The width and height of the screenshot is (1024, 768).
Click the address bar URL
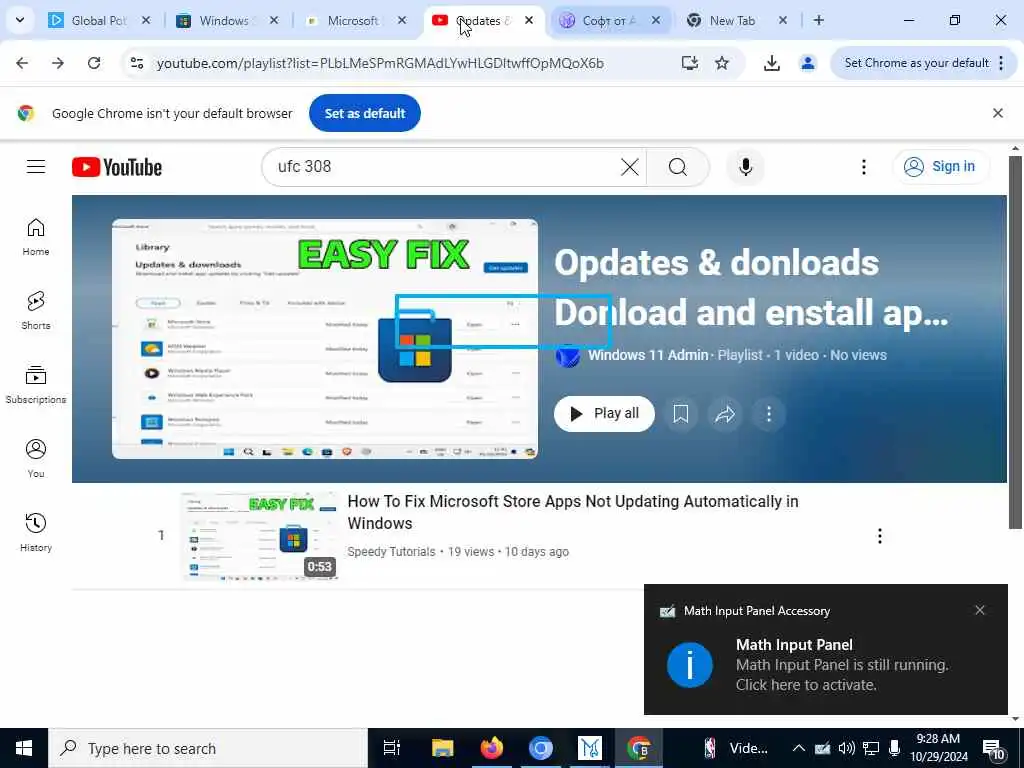(380, 63)
